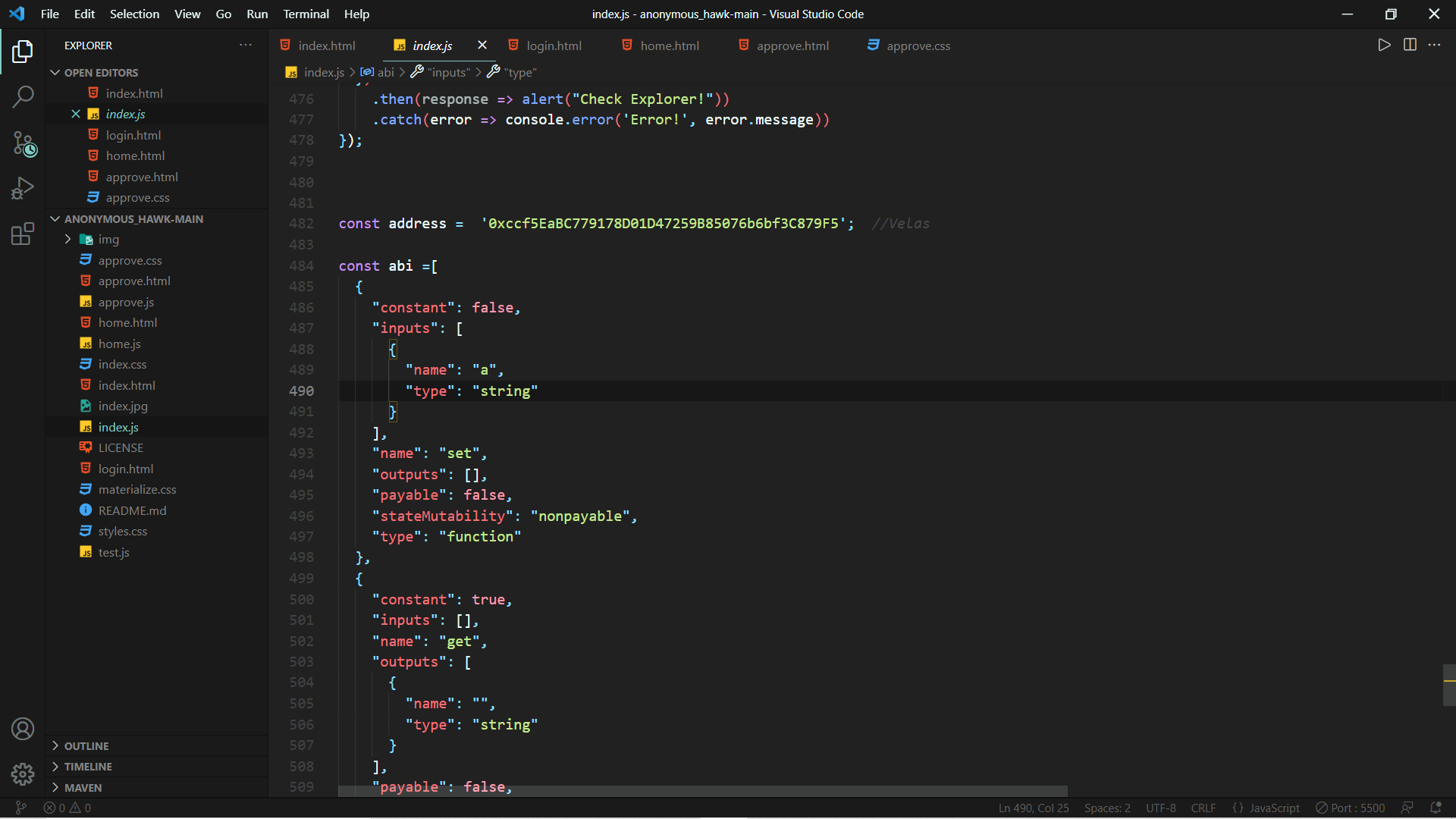1456x819 pixels.
Task: Click the Port : 5500 live server button
Action: click(x=1350, y=808)
